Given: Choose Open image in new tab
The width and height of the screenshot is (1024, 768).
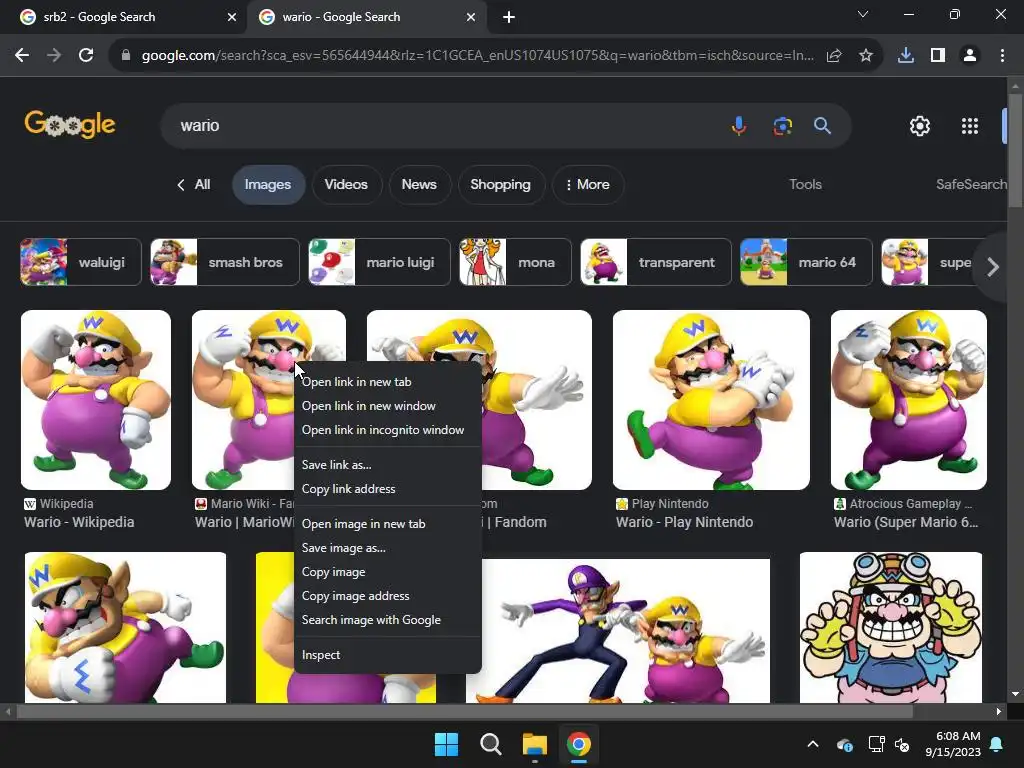Looking at the screenshot, I should [388, 524].
